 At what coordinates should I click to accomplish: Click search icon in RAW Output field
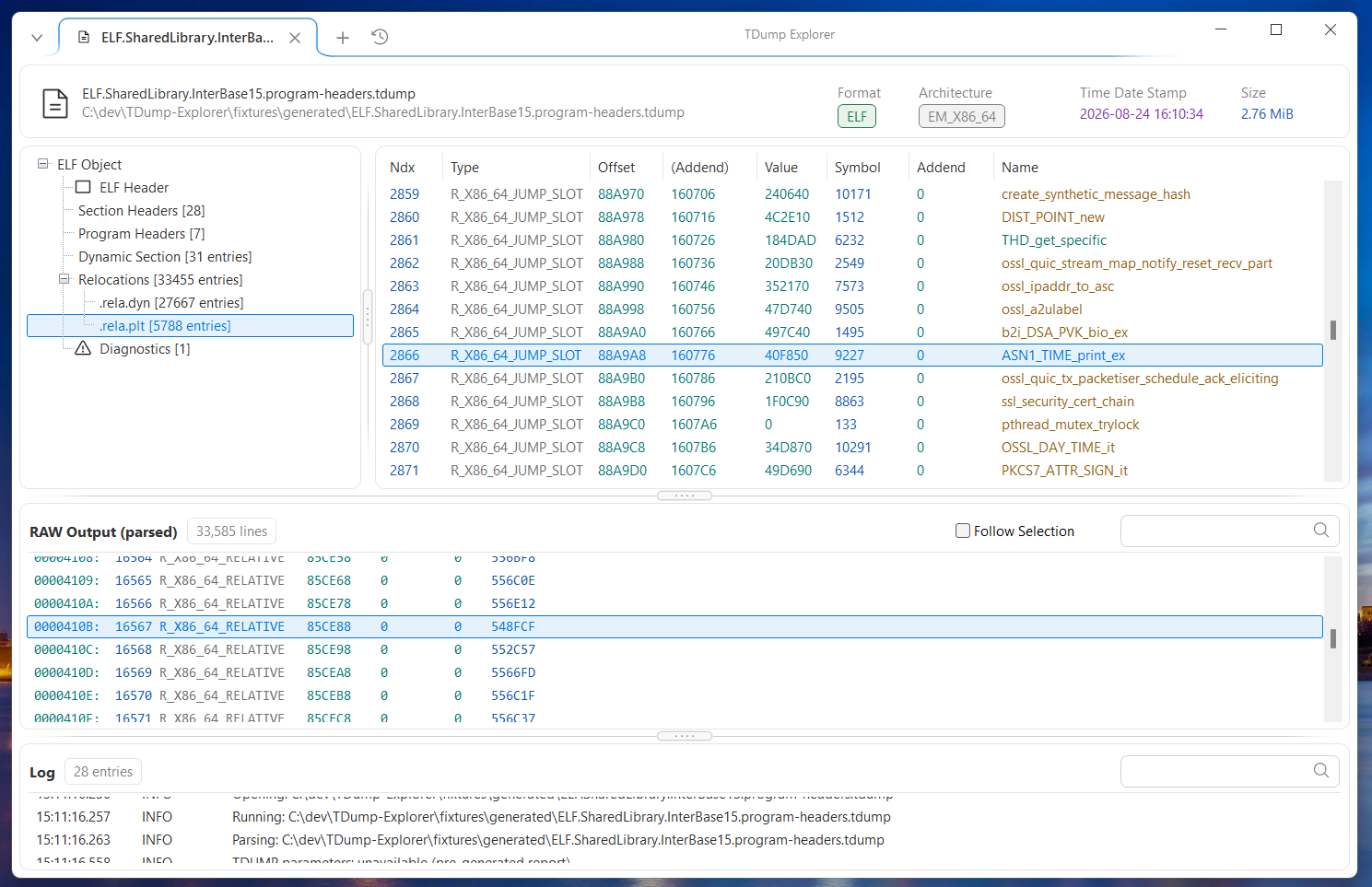point(1320,531)
